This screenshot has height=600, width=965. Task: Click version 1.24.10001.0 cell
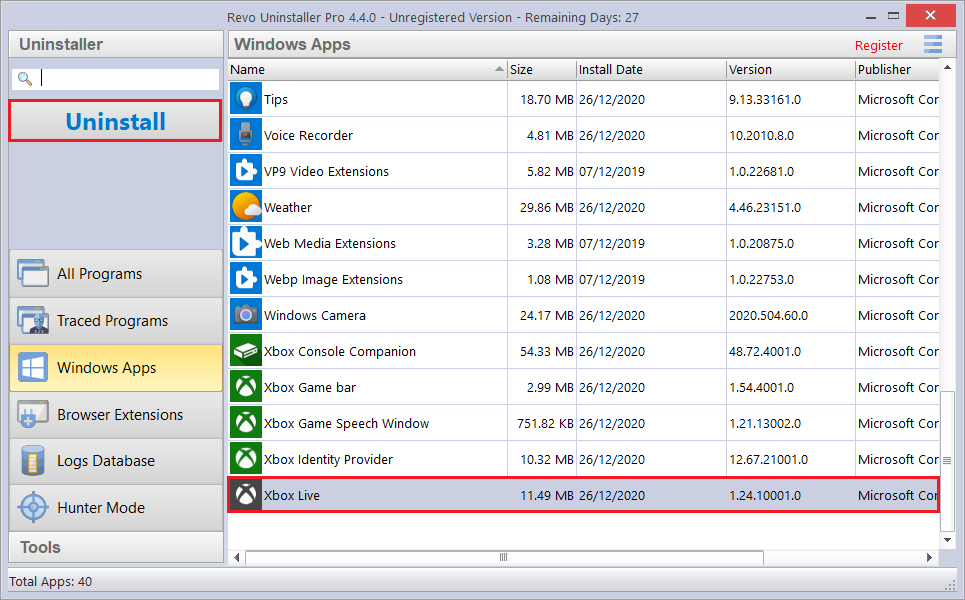tap(765, 495)
